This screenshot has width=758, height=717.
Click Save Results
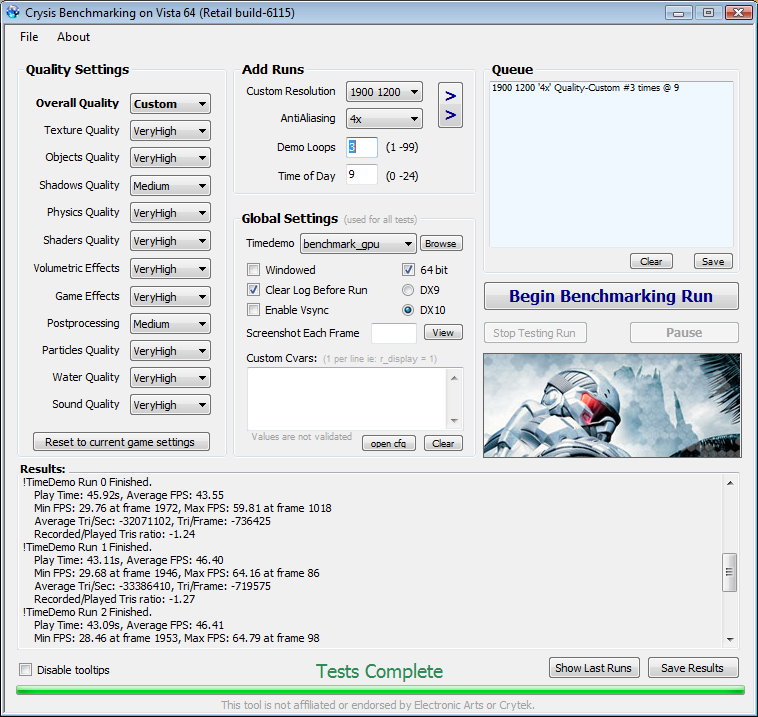pos(693,668)
